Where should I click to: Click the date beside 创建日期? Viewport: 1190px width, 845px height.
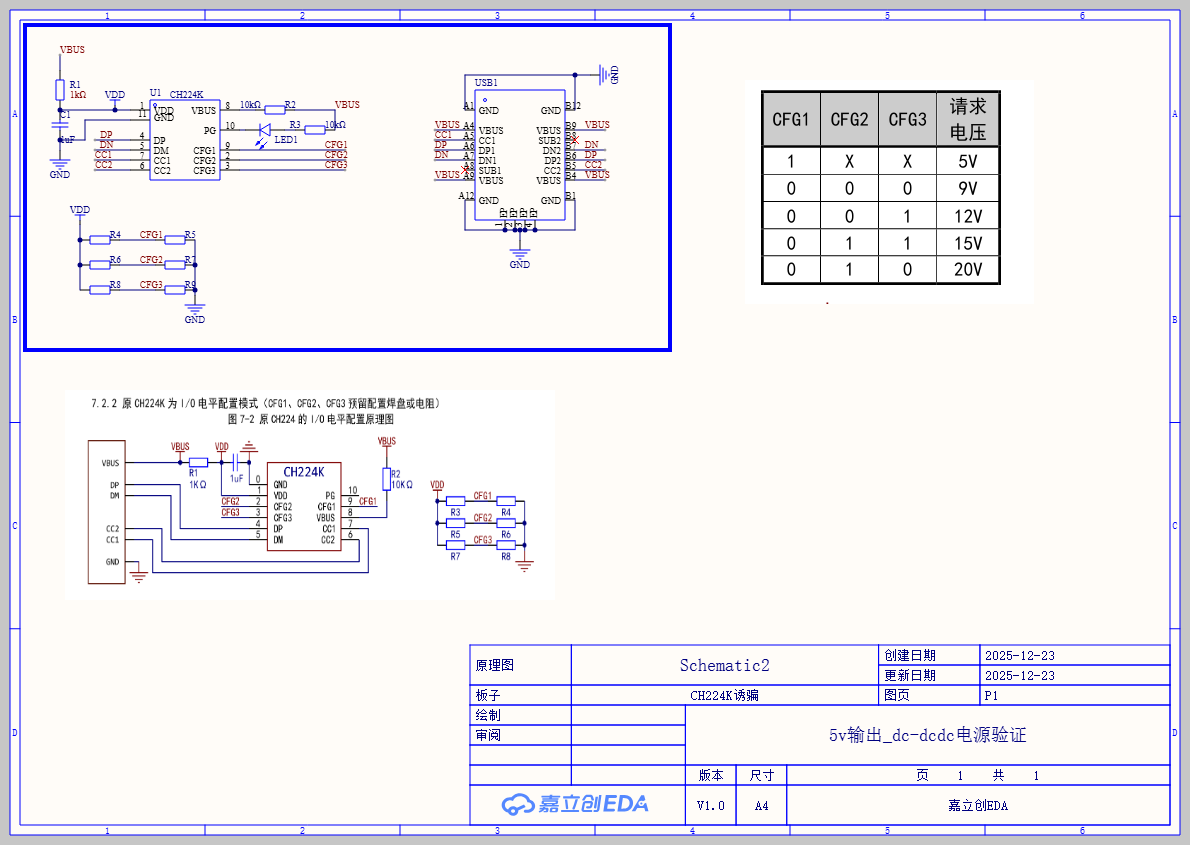click(x=1020, y=655)
